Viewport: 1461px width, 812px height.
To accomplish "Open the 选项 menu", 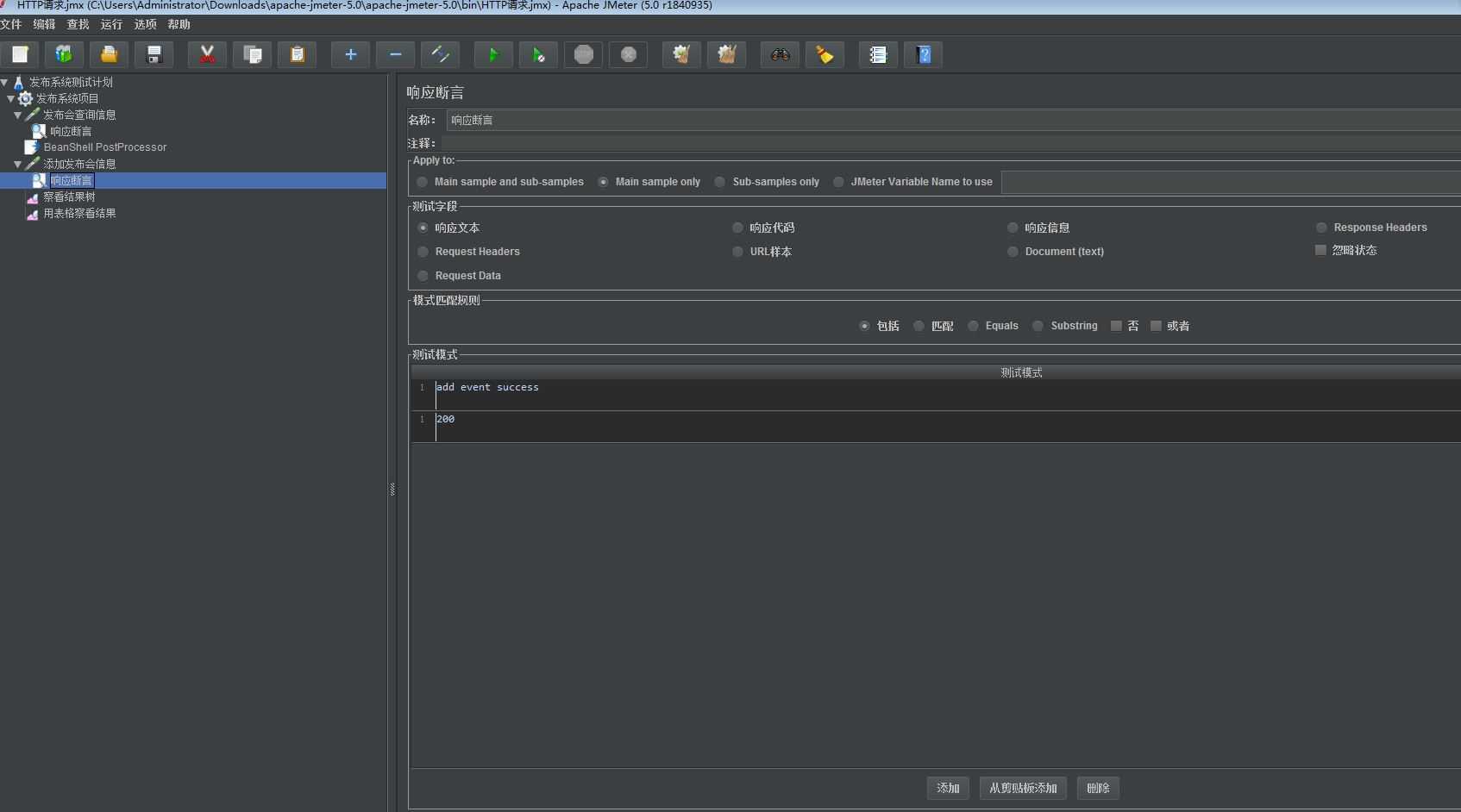I will (145, 24).
